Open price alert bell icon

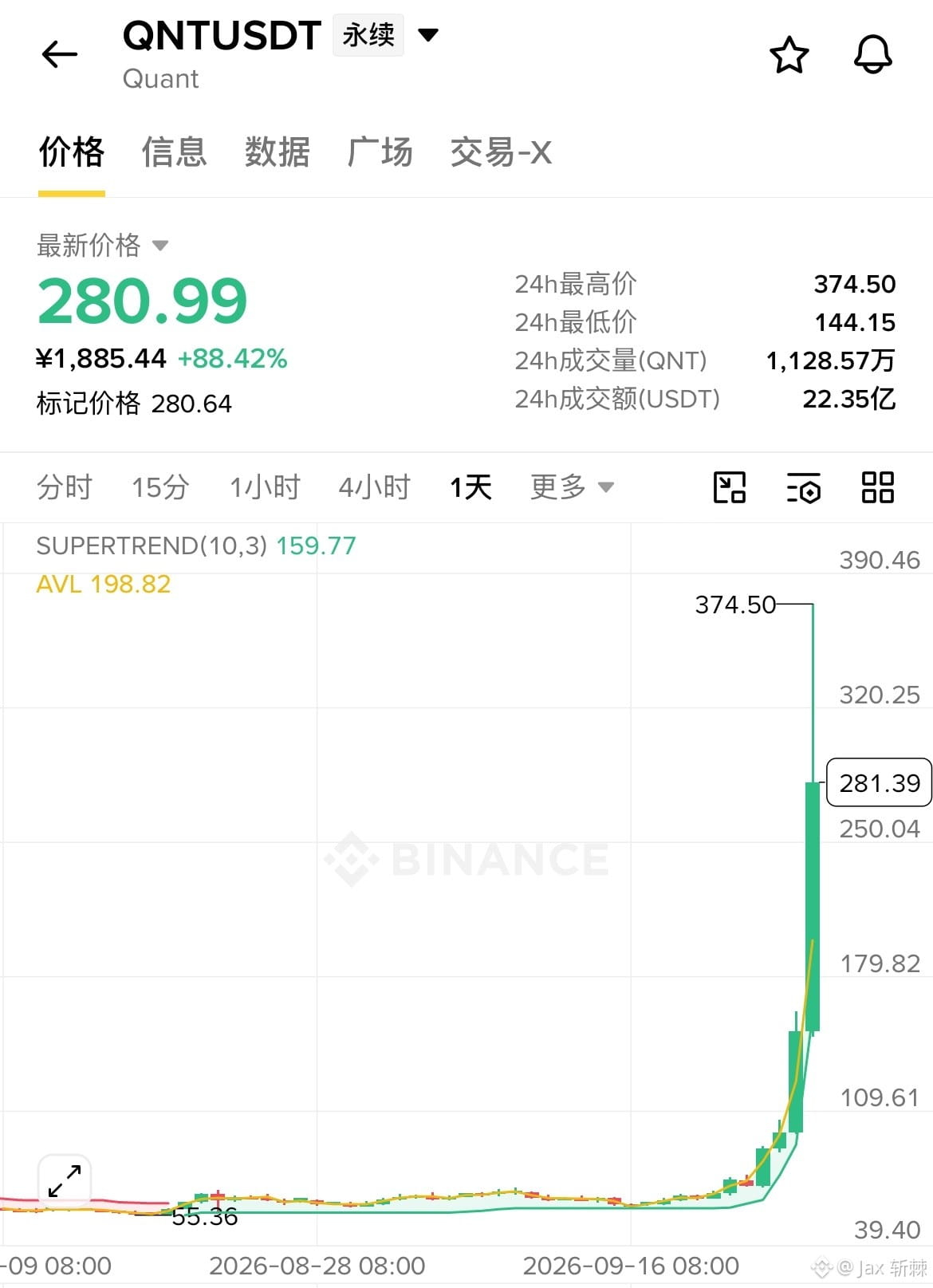(x=872, y=55)
